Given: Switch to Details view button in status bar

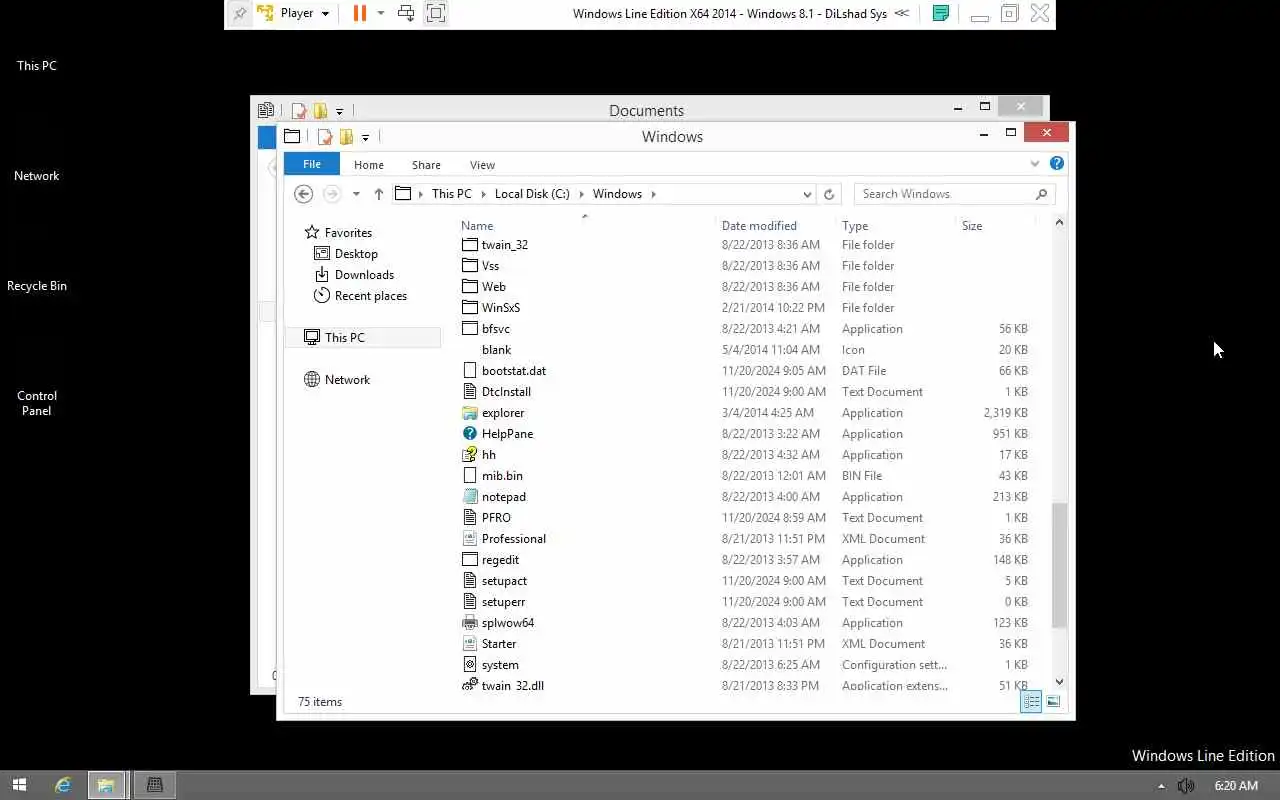Looking at the screenshot, I should pos(1031,702).
